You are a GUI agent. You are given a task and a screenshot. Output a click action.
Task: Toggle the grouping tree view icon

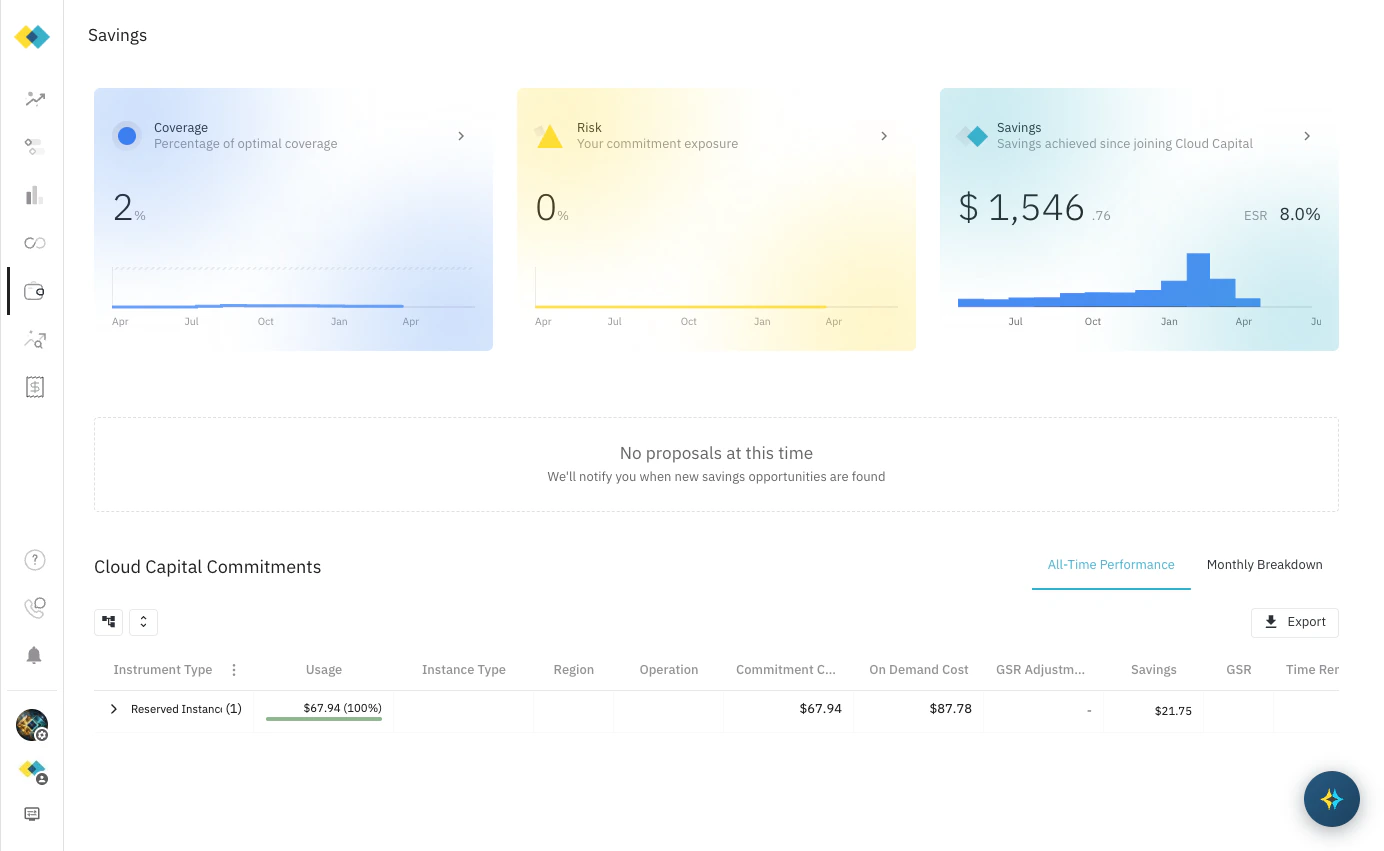tap(108, 622)
